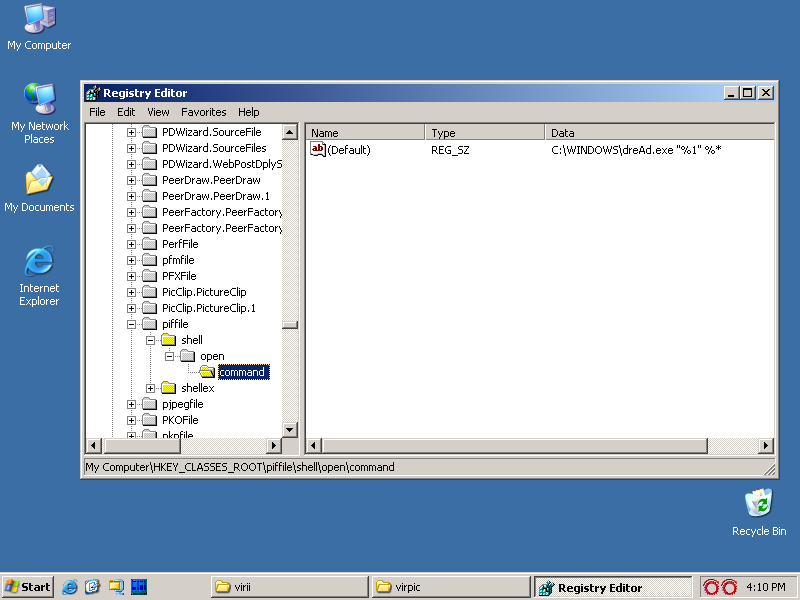Click the Start button
Viewport: 800px width, 600px height.
28,587
